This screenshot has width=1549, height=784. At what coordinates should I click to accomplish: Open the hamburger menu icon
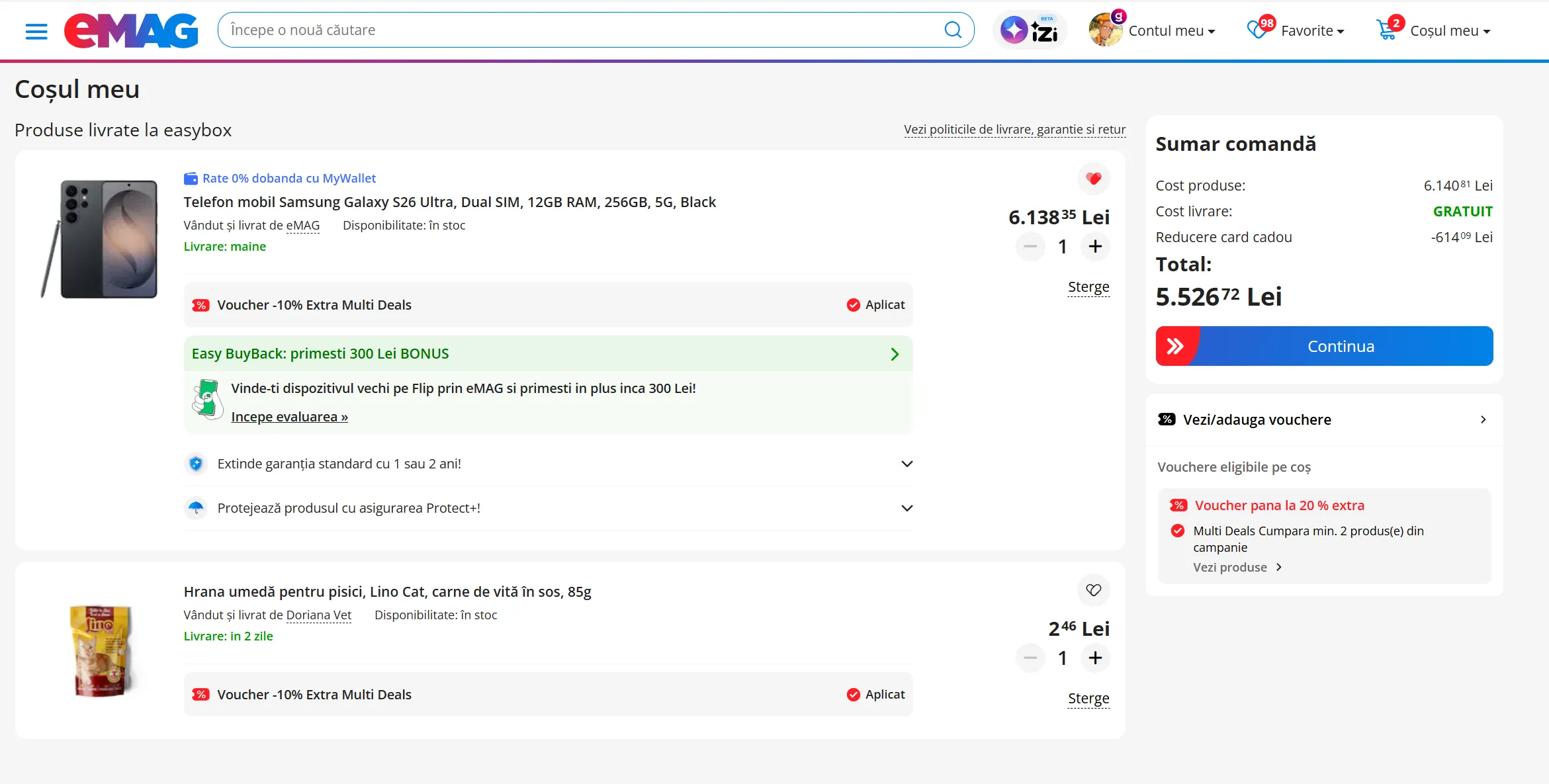coord(36,31)
